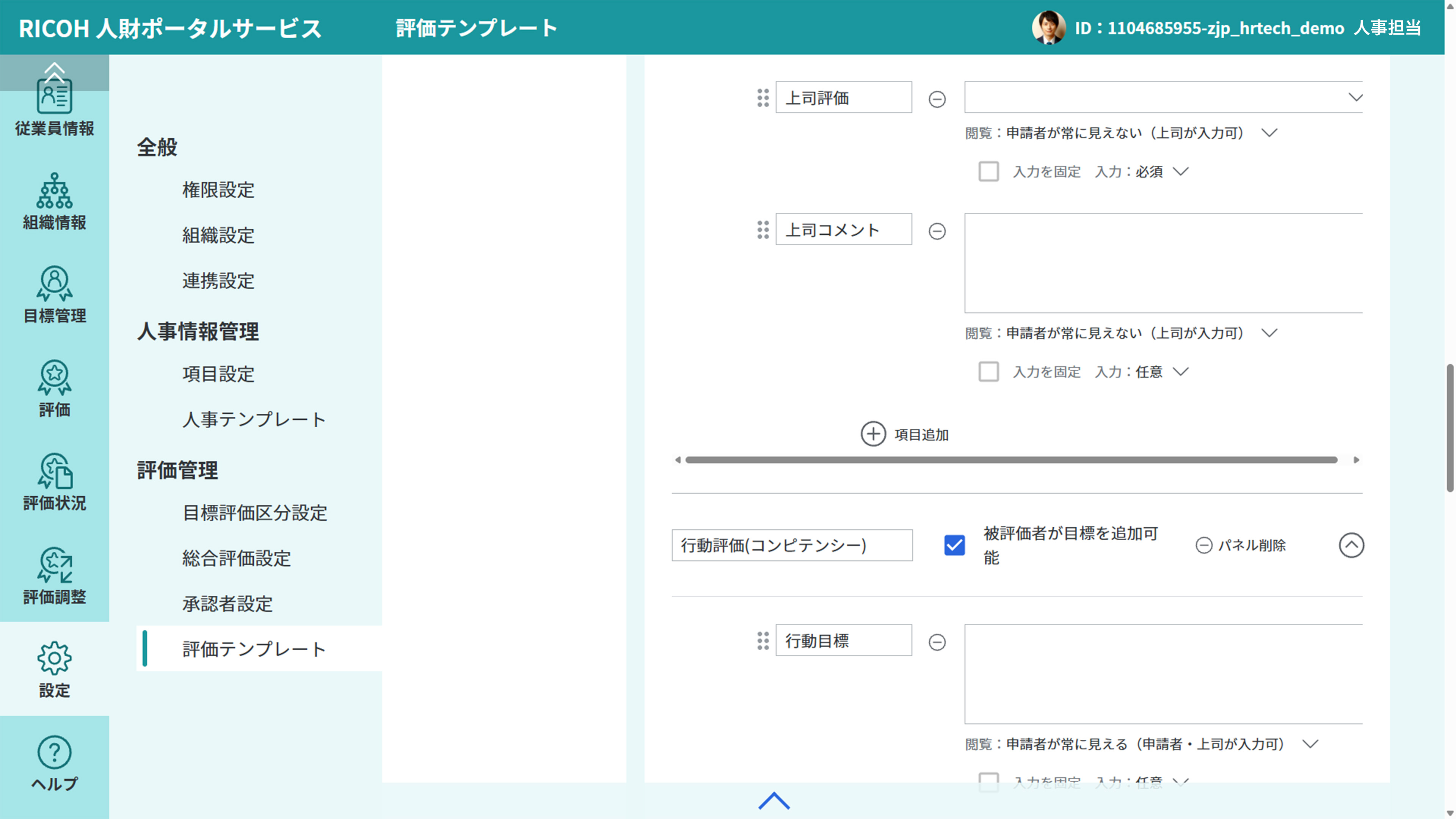Screen dimensions: 1456x819
Task: Edit the 行動目標 item name field
Action: click(843, 640)
